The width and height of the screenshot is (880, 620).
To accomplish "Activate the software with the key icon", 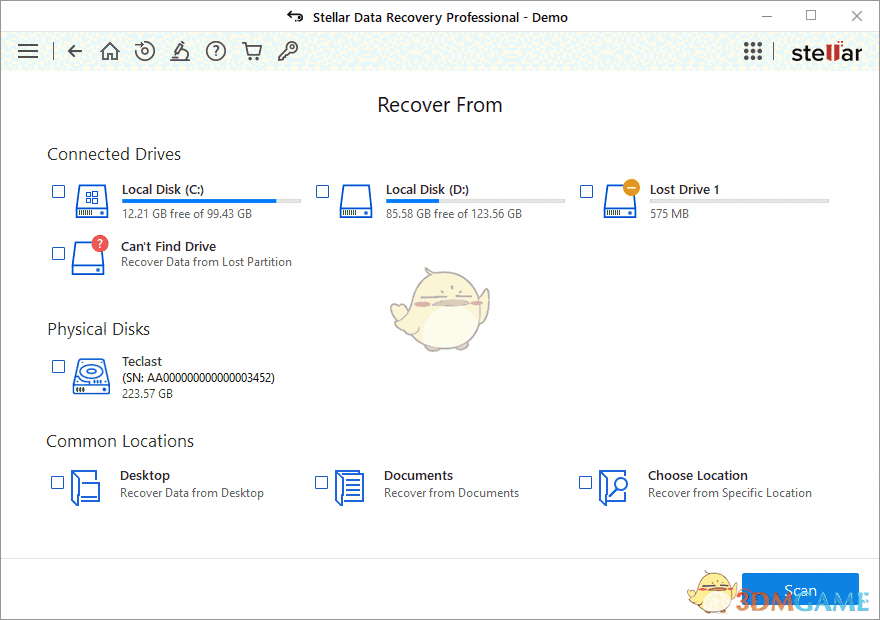I will [x=288, y=51].
